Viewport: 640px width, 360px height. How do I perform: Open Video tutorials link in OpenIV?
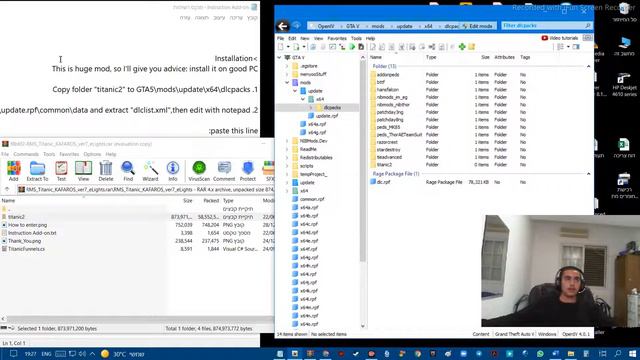pos(560,38)
